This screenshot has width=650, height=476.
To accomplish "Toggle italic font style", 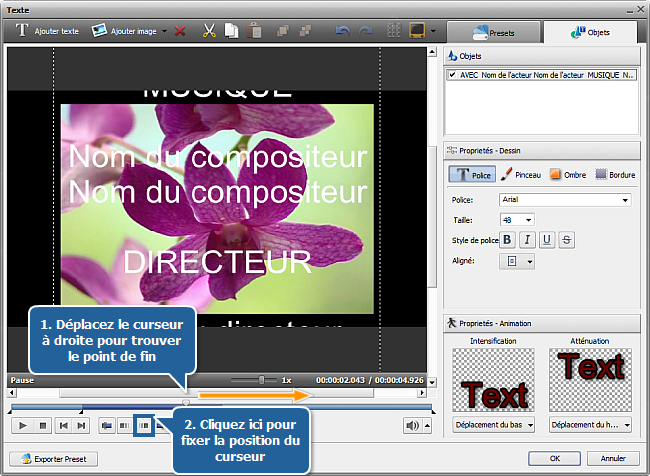I will (x=527, y=239).
